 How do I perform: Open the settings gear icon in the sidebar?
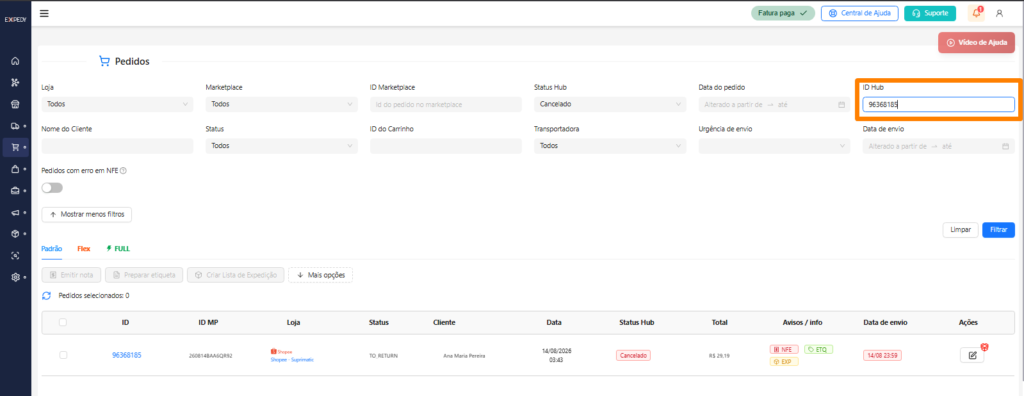(16, 276)
